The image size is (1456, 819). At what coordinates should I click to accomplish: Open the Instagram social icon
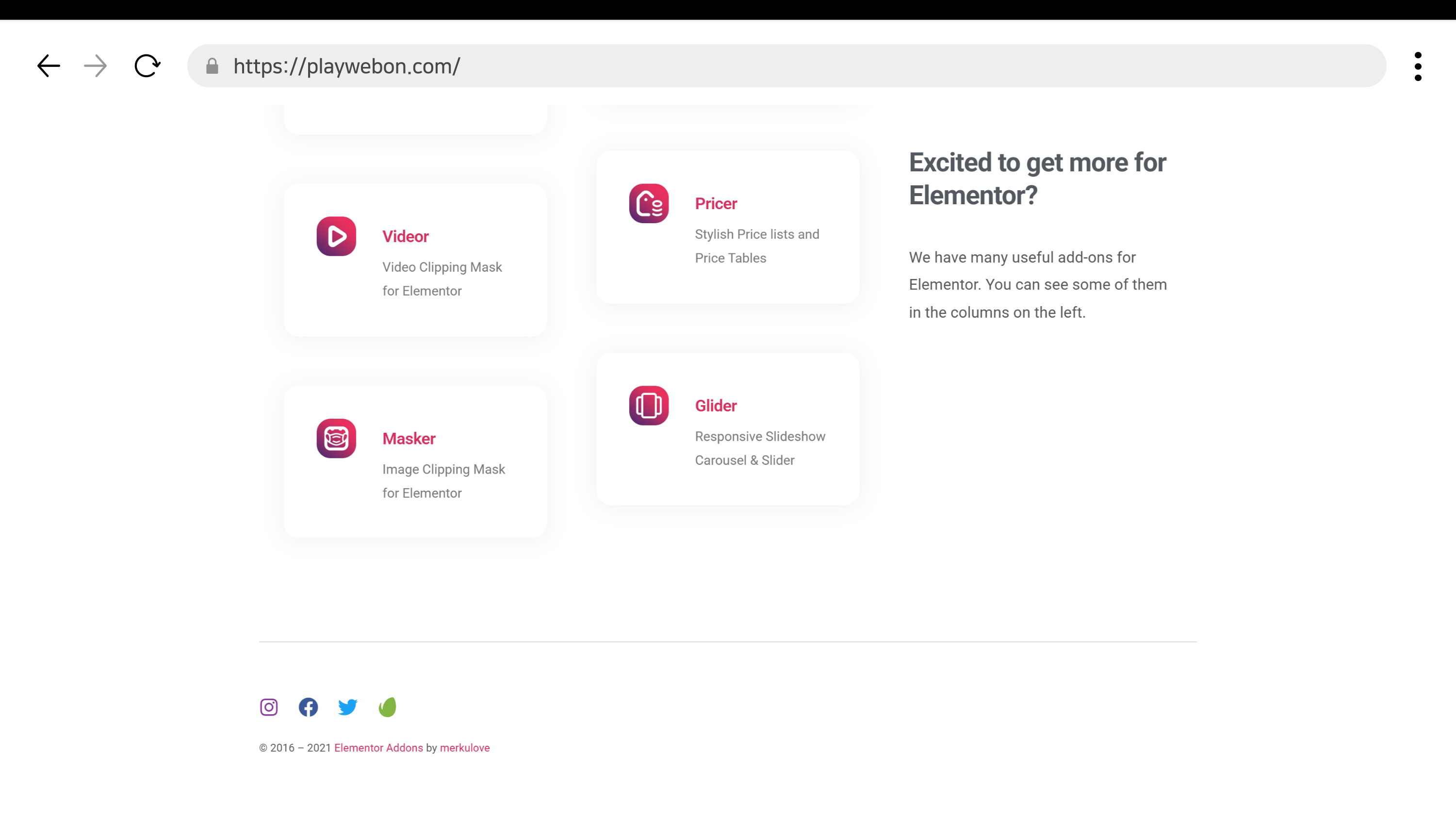(x=269, y=707)
